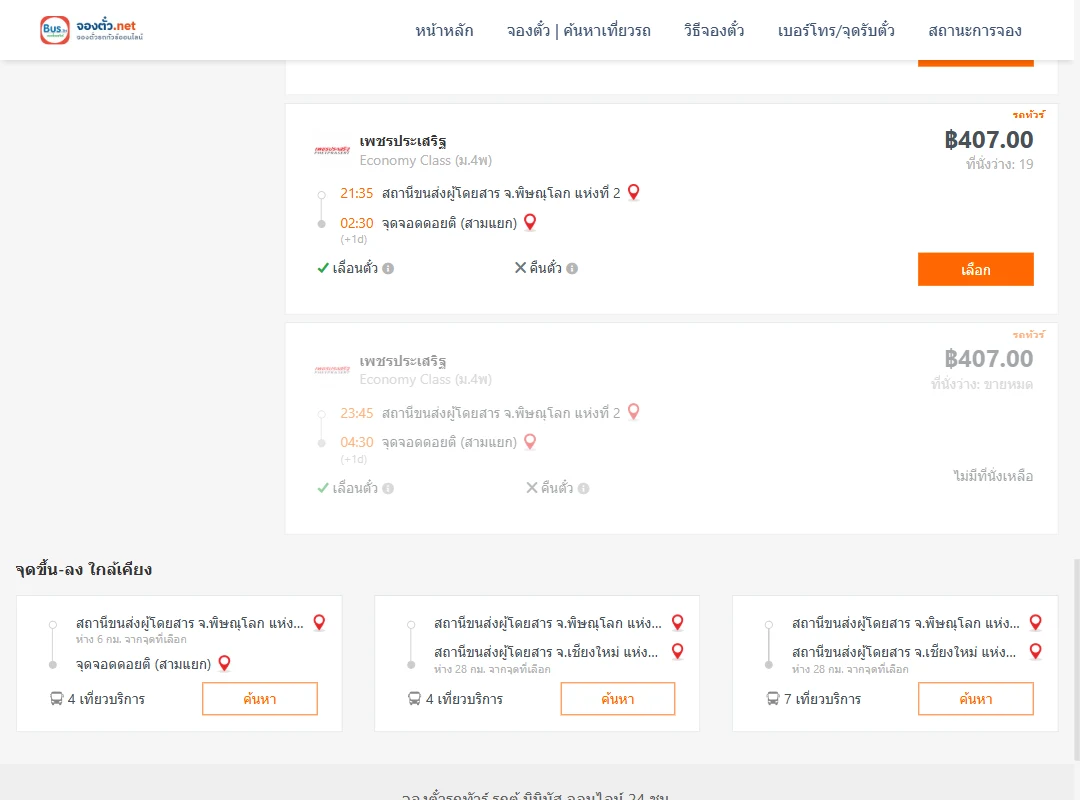
Task: Show เลื่อนตั๋ว info icon on 21:35 trip
Action: pyautogui.click(x=388, y=269)
